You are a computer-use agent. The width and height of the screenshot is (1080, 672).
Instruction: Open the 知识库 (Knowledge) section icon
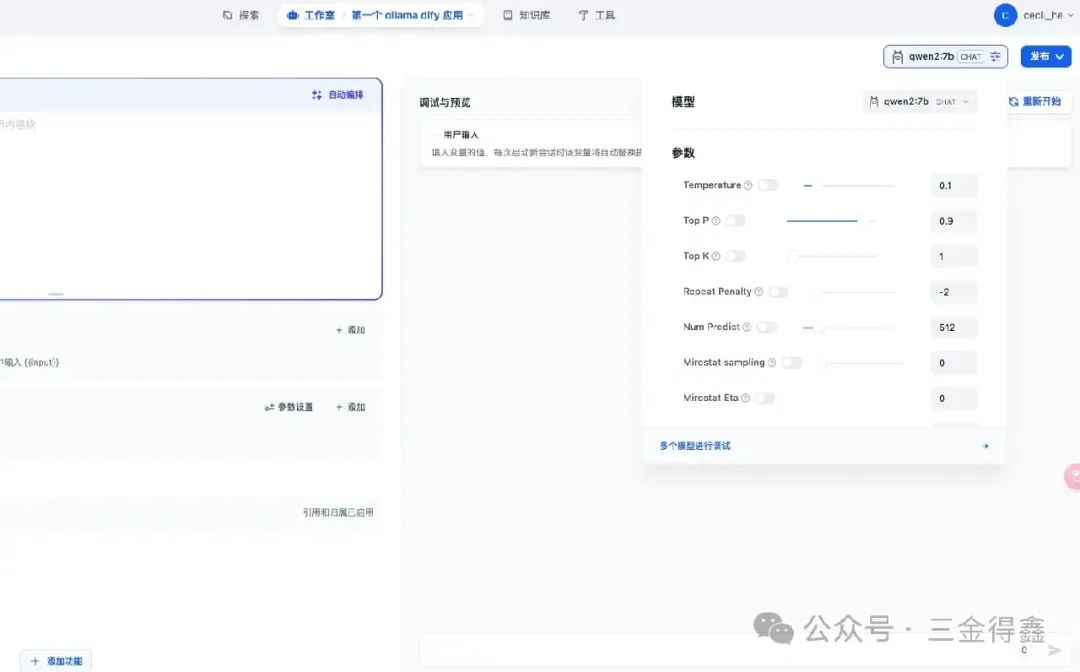point(508,14)
